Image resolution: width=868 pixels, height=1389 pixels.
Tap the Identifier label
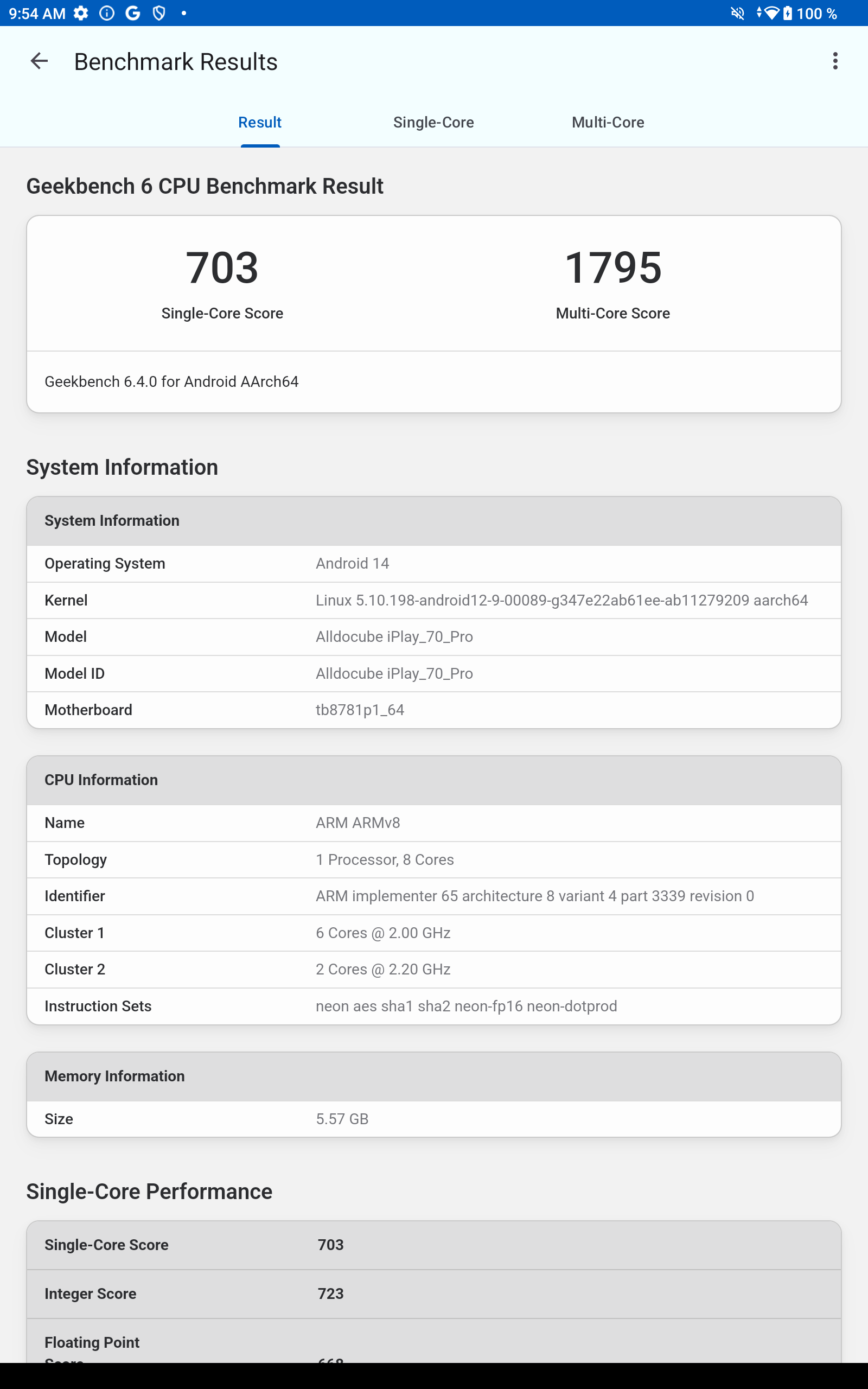coord(75,896)
